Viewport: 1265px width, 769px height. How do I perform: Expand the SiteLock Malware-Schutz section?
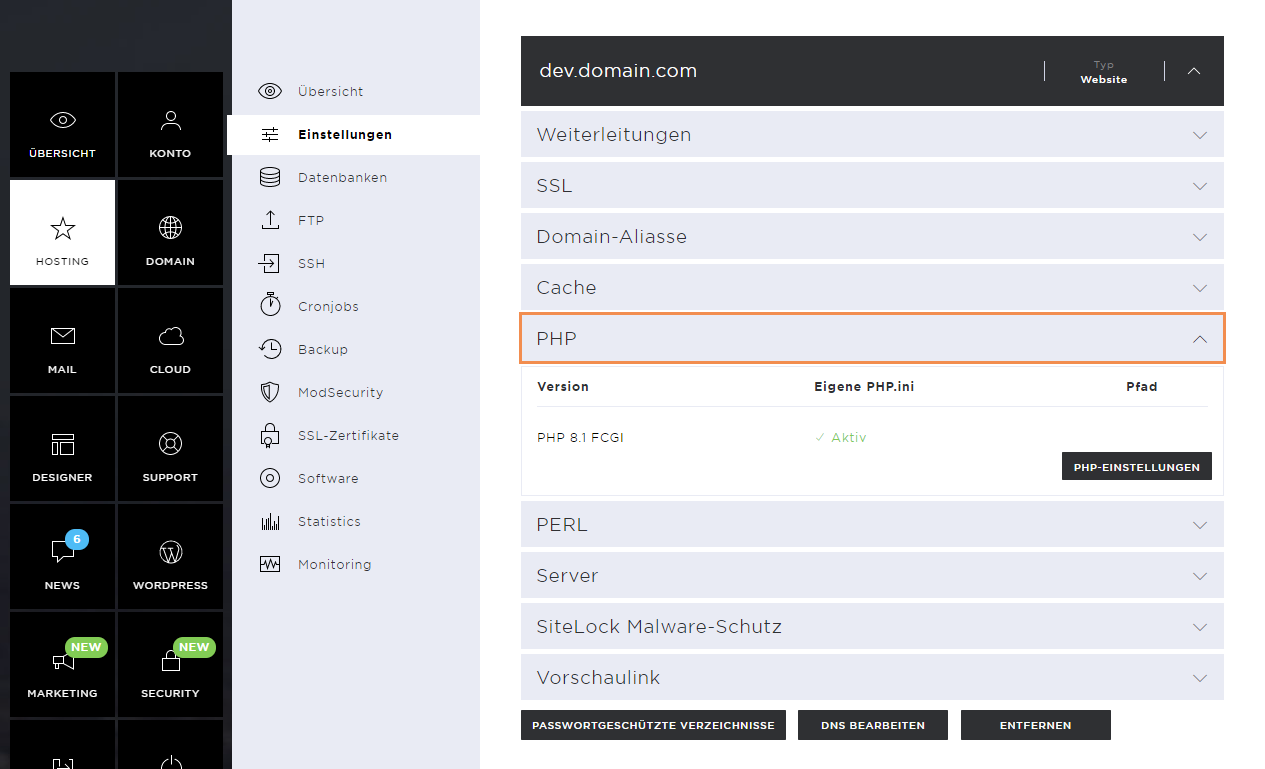[x=872, y=627]
